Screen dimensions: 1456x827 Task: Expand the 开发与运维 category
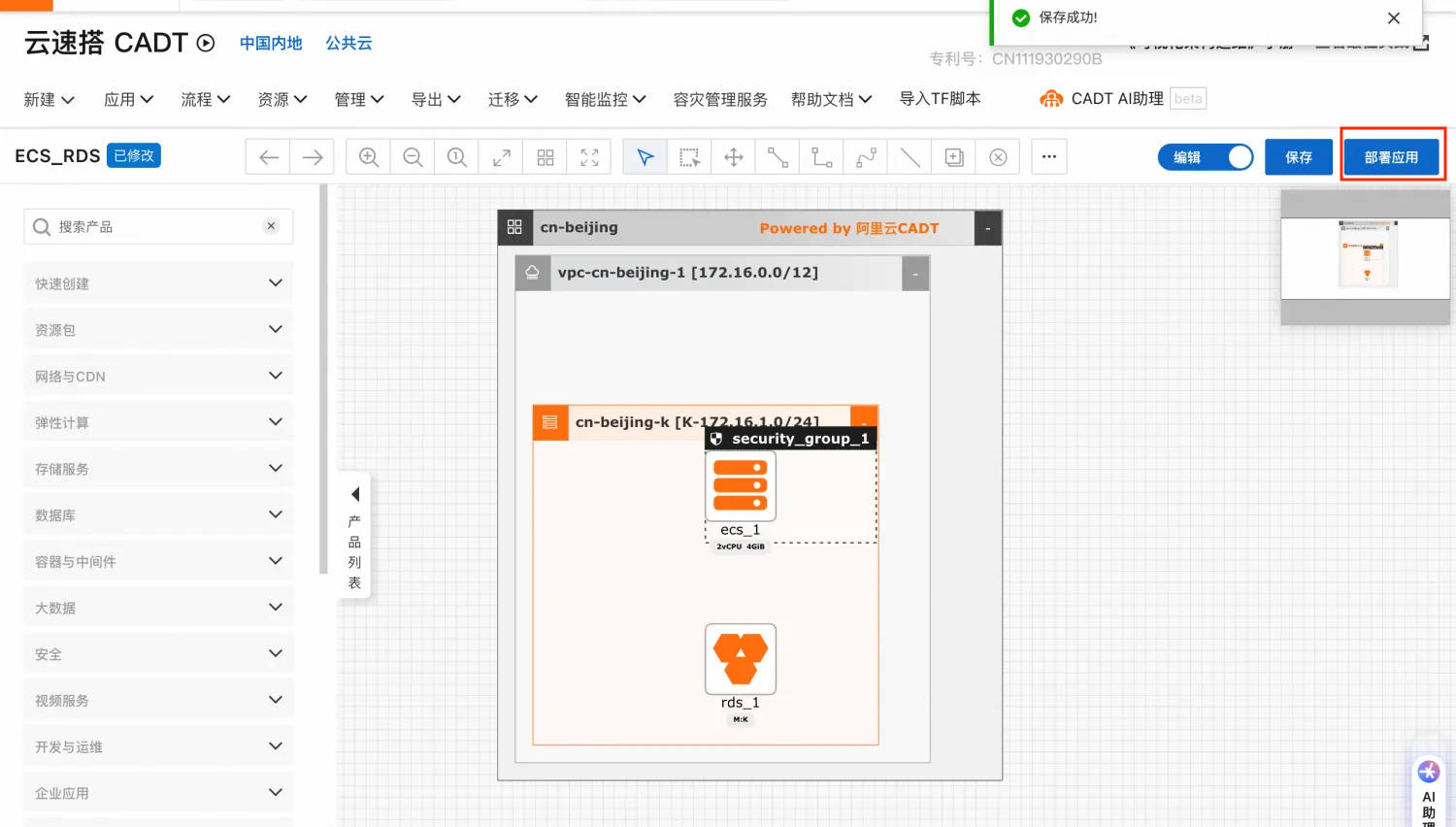point(158,746)
